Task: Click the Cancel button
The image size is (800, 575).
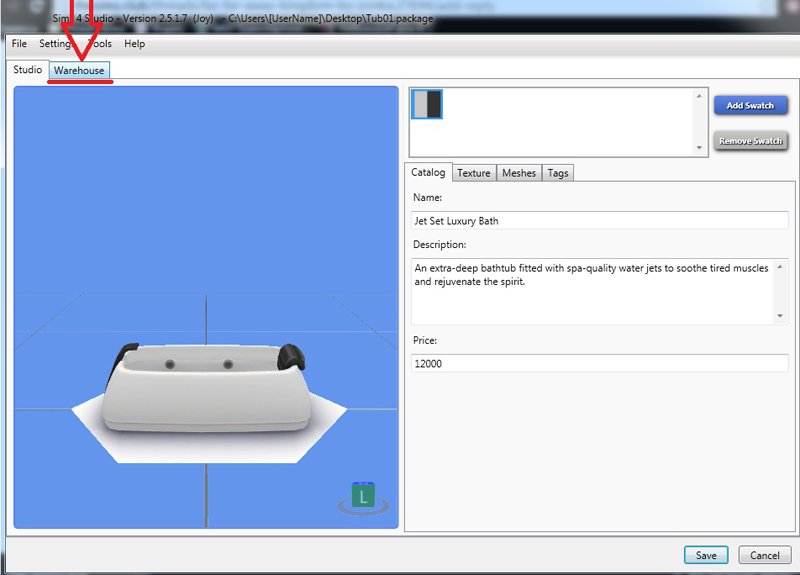Action: [x=764, y=555]
